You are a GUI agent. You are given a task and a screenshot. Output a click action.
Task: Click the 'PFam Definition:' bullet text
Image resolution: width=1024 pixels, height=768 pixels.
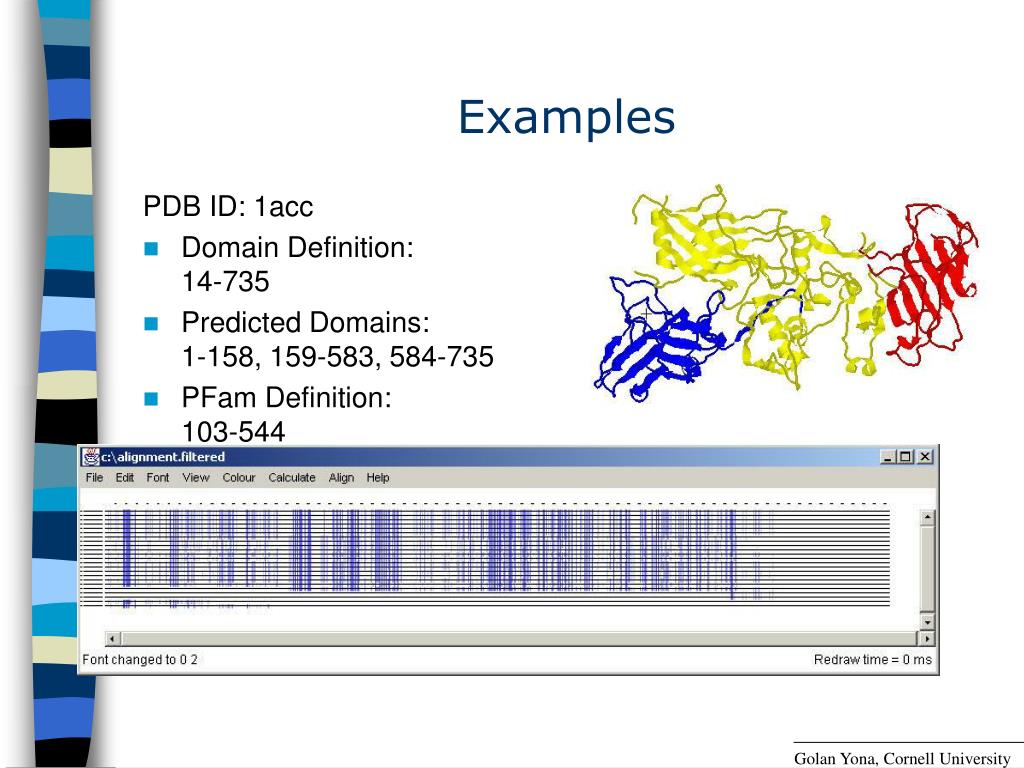tap(287, 398)
